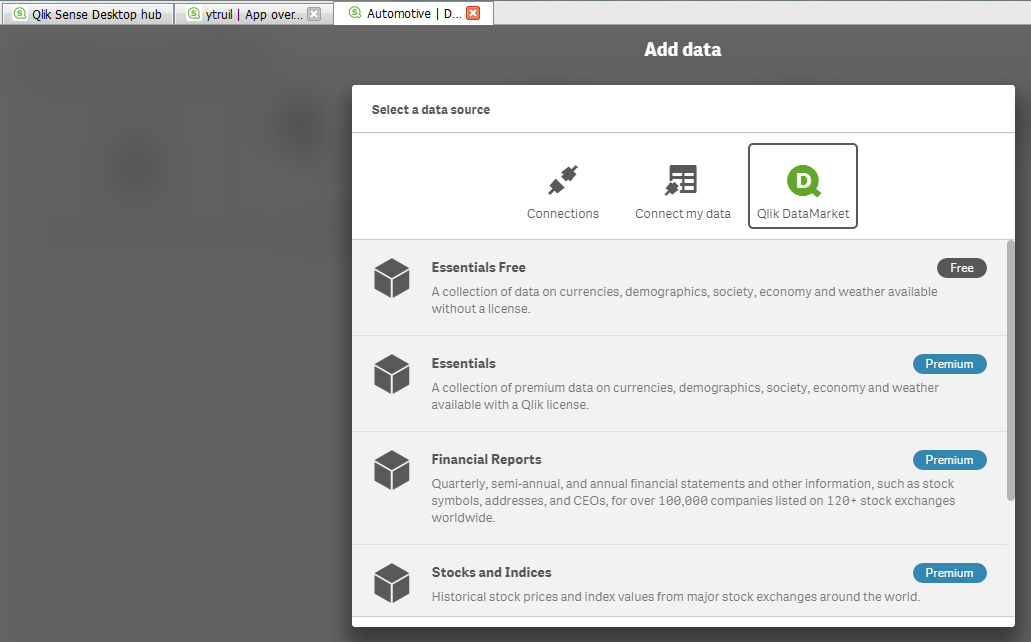Click the Essentials premium description text
The image size is (1031, 642).
685,396
